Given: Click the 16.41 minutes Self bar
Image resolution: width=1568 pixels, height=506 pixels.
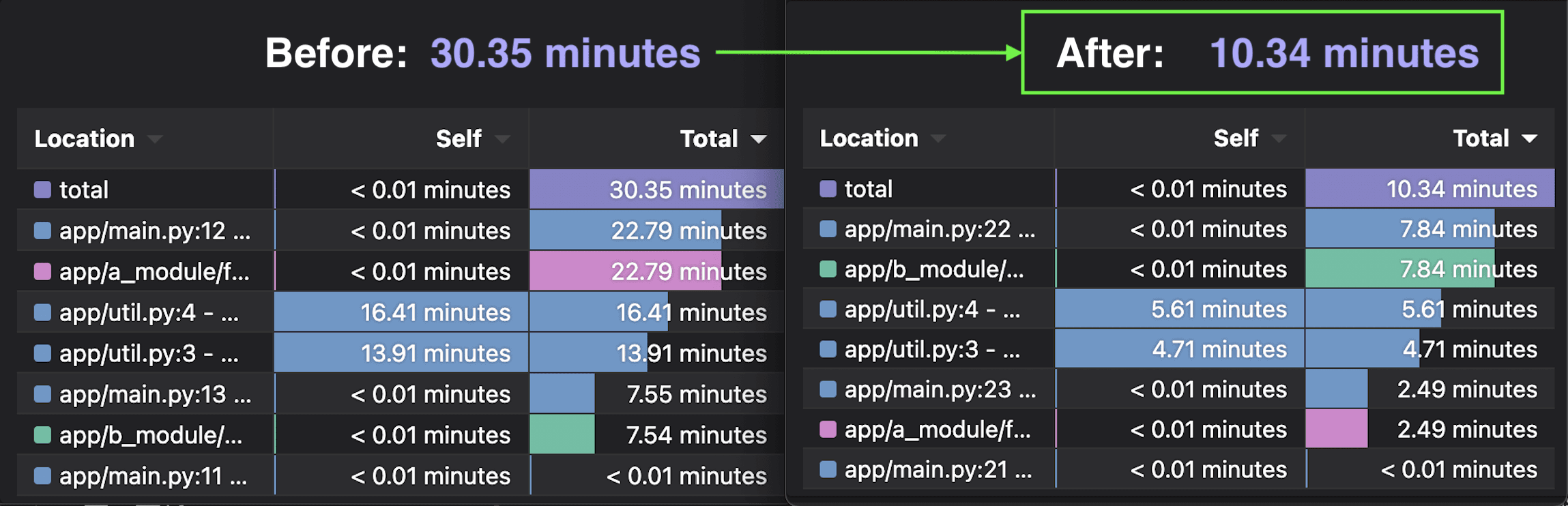Looking at the screenshot, I should (401, 312).
